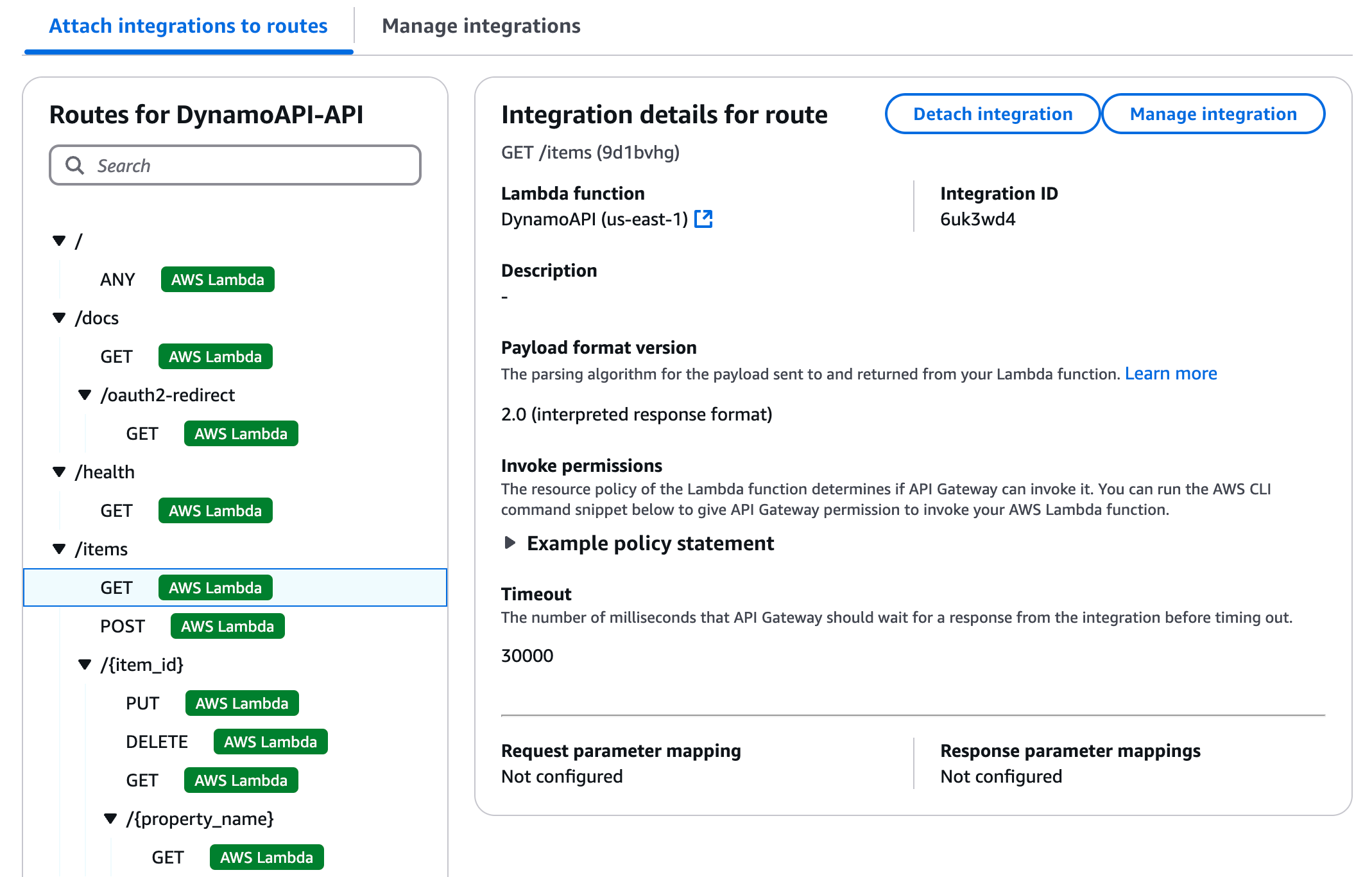This screenshot has width=1372, height=877.
Task: Collapse the /items route tree
Action: tap(59, 549)
